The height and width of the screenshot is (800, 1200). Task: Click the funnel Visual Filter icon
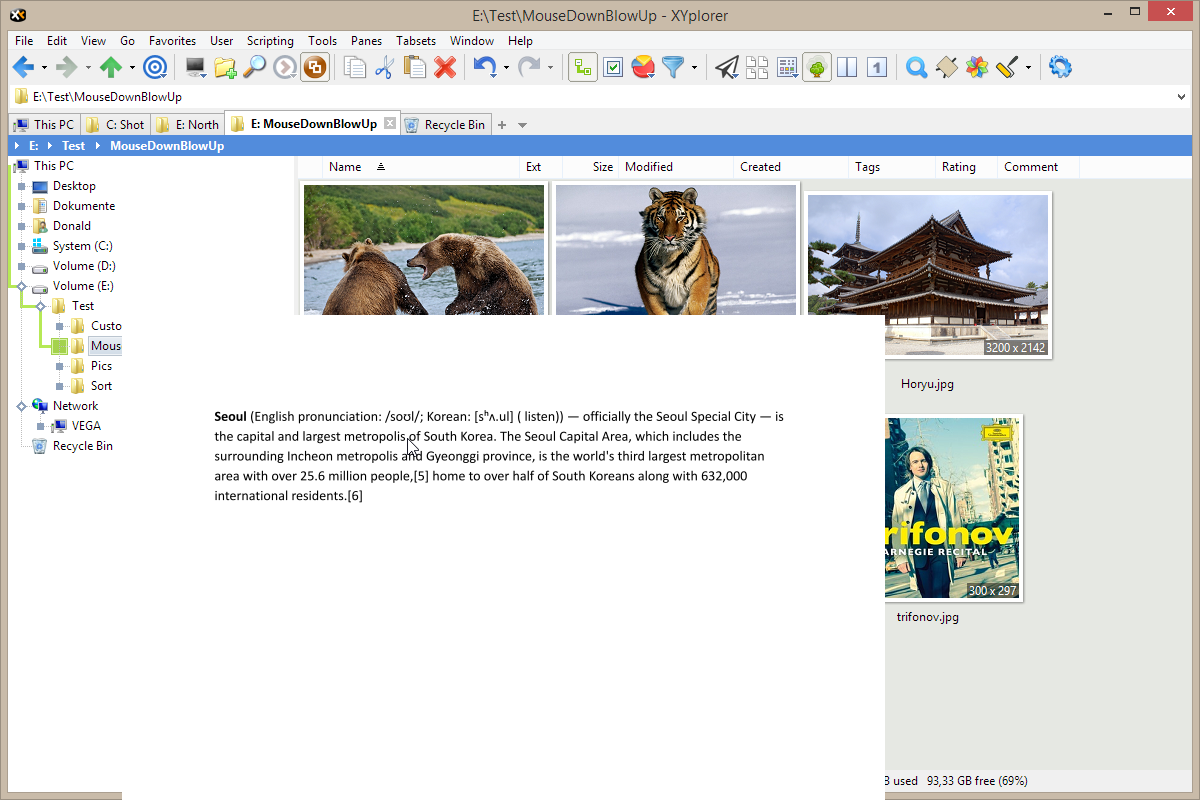click(x=673, y=67)
